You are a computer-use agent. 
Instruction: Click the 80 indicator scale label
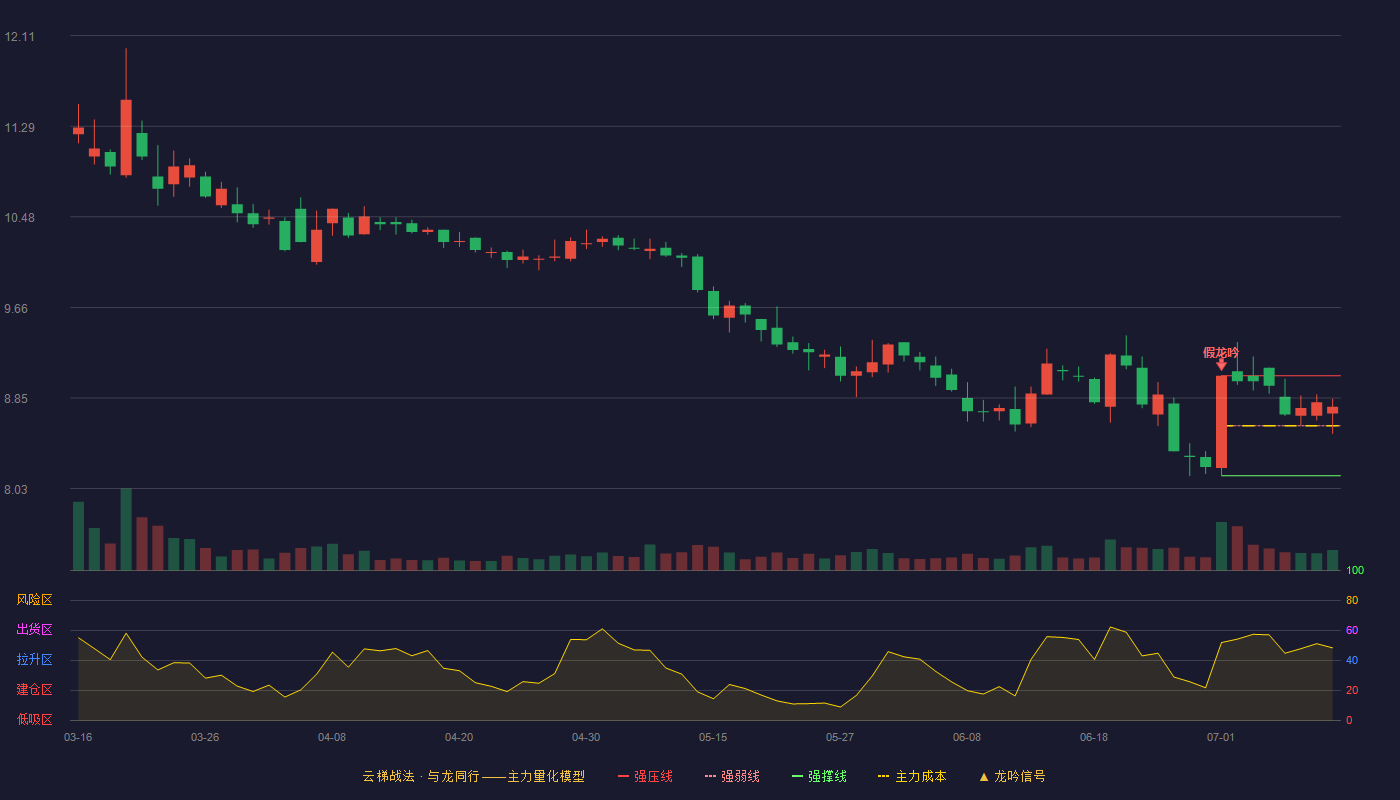(1352, 600)
